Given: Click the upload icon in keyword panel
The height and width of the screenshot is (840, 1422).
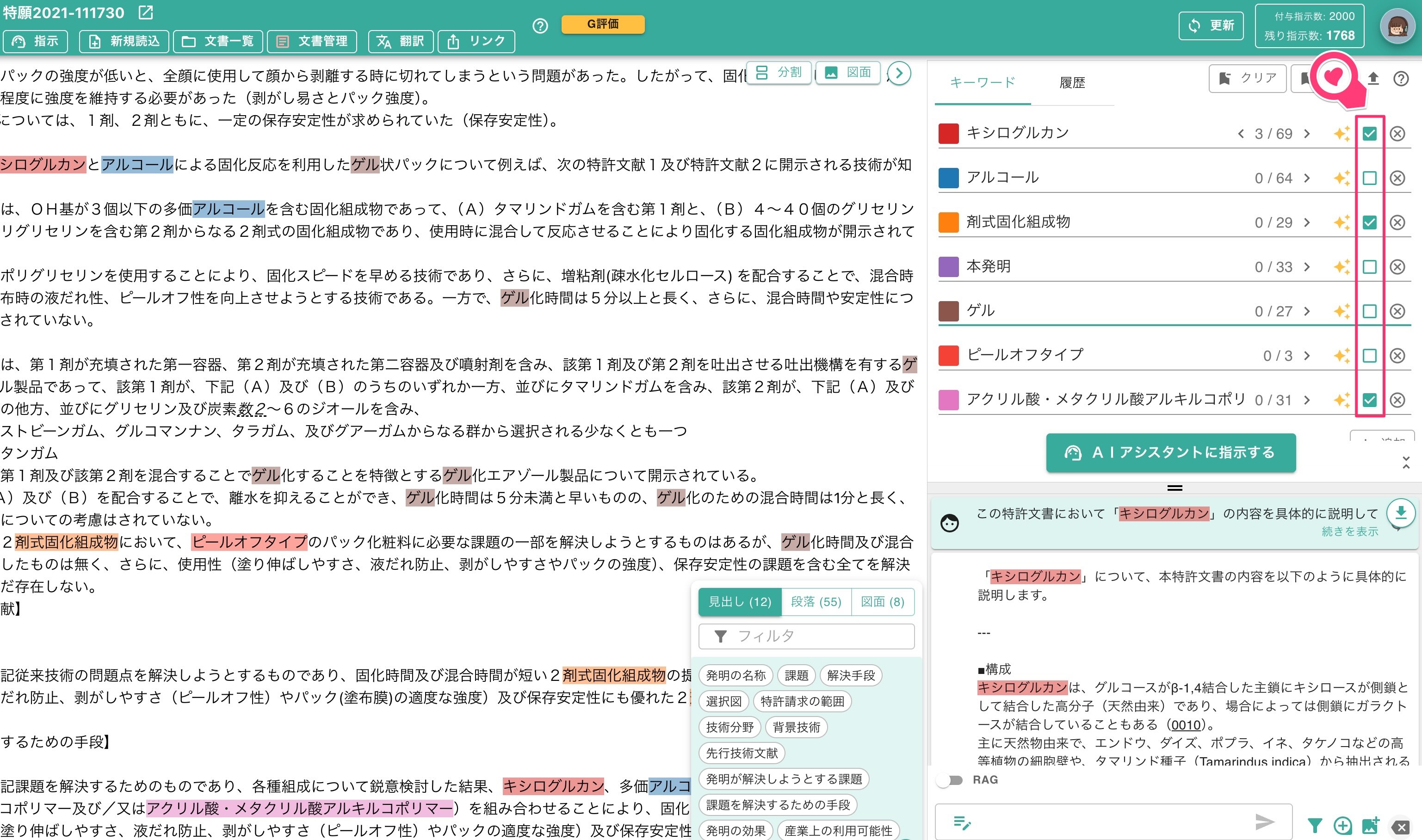Looking at the screenshot, I should point(1373,78).
